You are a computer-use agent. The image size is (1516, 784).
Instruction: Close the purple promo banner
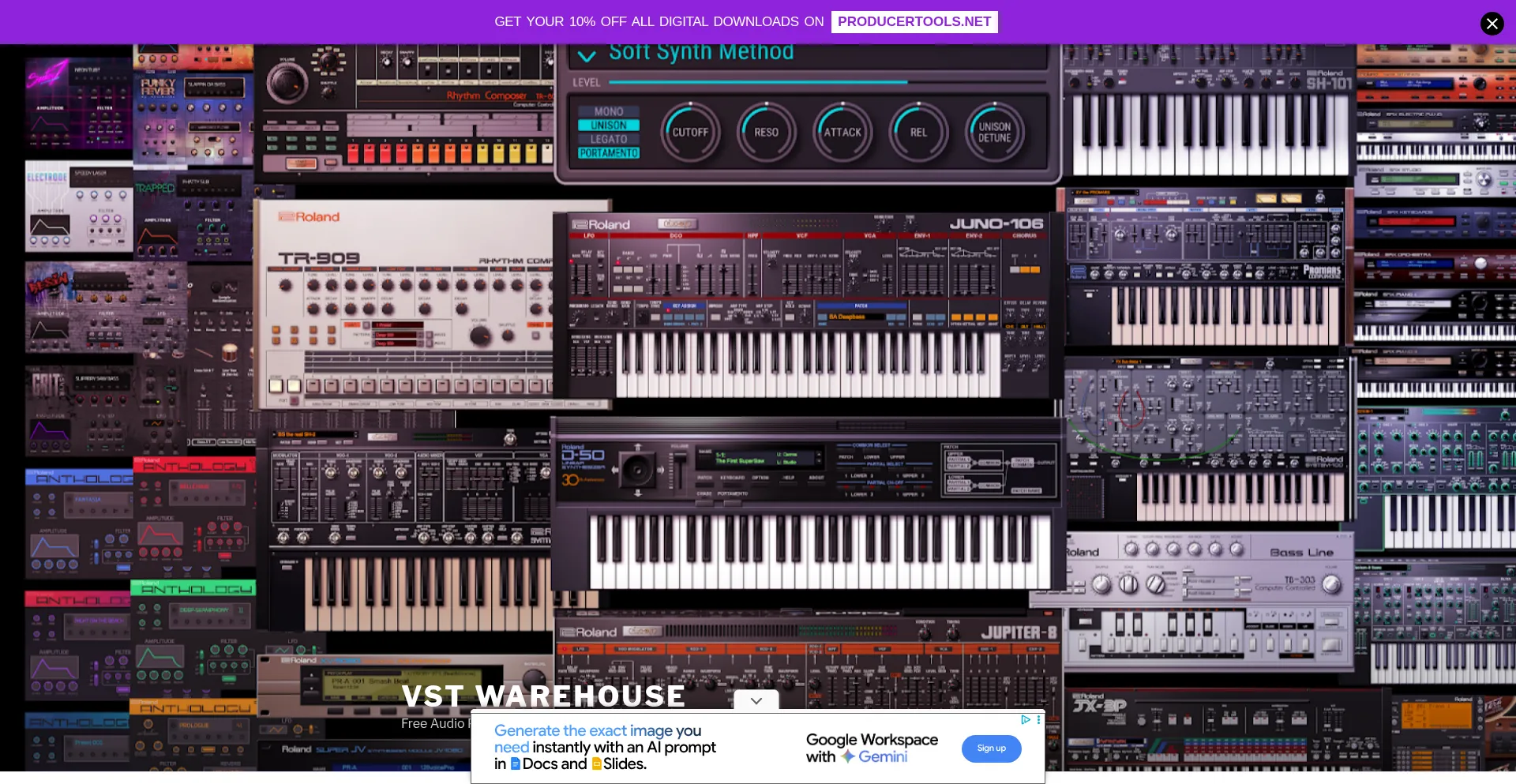(x=1491, y=23)
